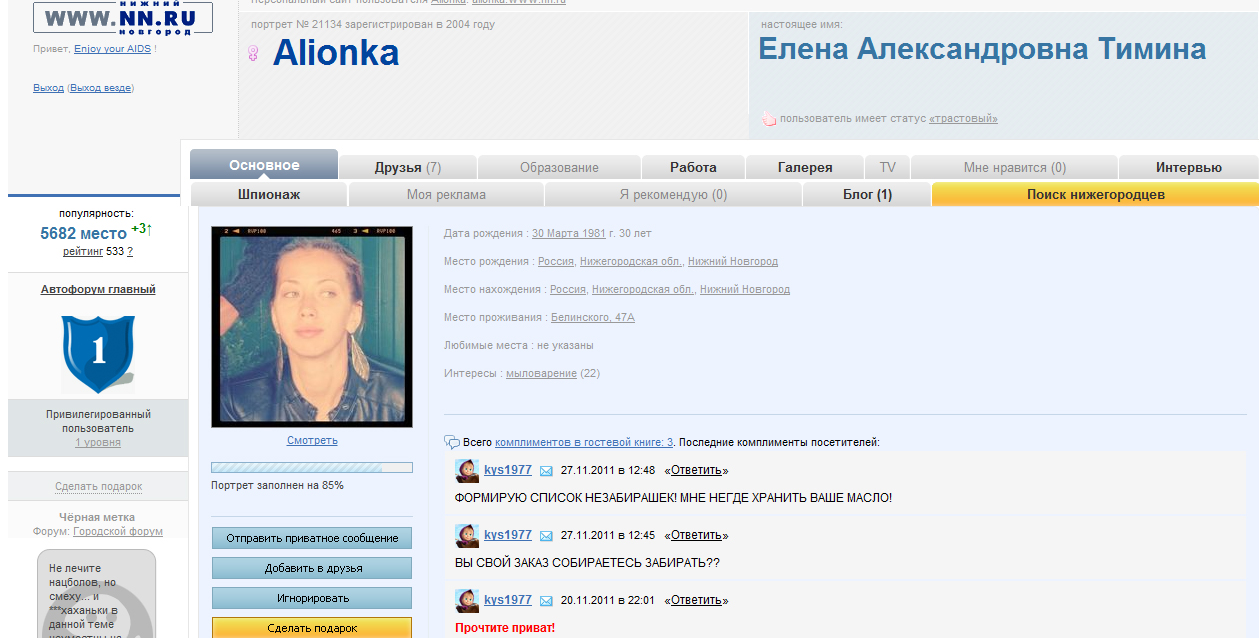Image resolution: width=1259 pixels, height=638 pixels.
Task: Click the Смотреть link under photo
Action: pyautogui.click(x=312, y=440)
